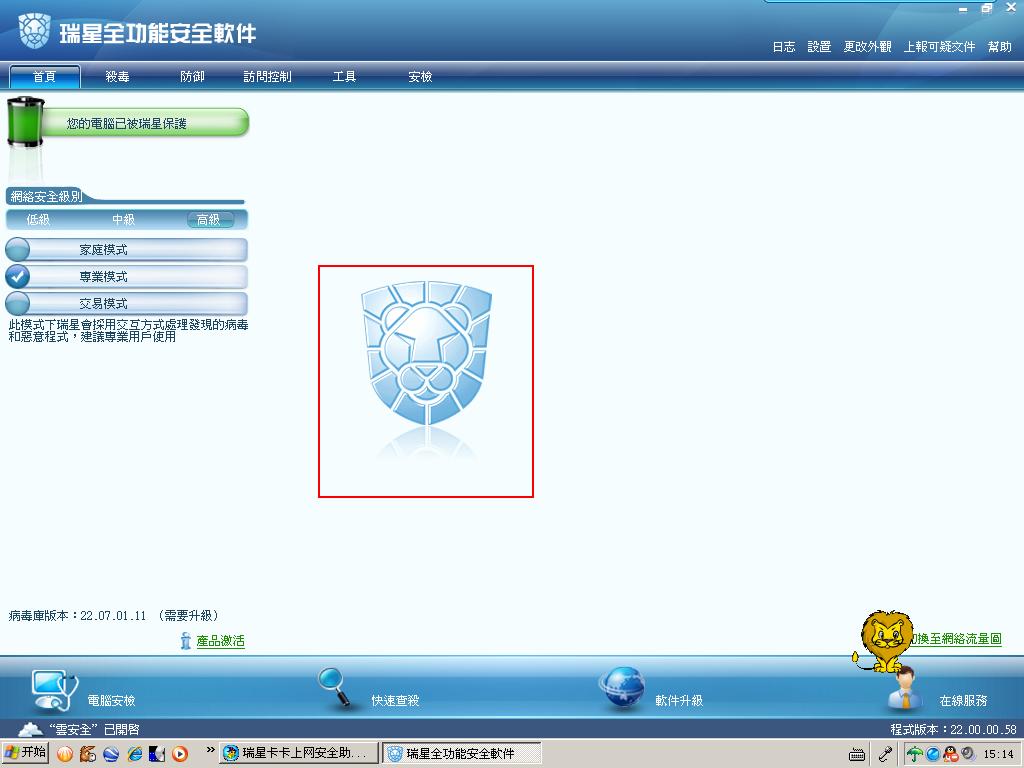This screenshot has width=1024, height=768.
Task: Click the keyboard icon in the taskbar
Action: click(x=857, y=754)
